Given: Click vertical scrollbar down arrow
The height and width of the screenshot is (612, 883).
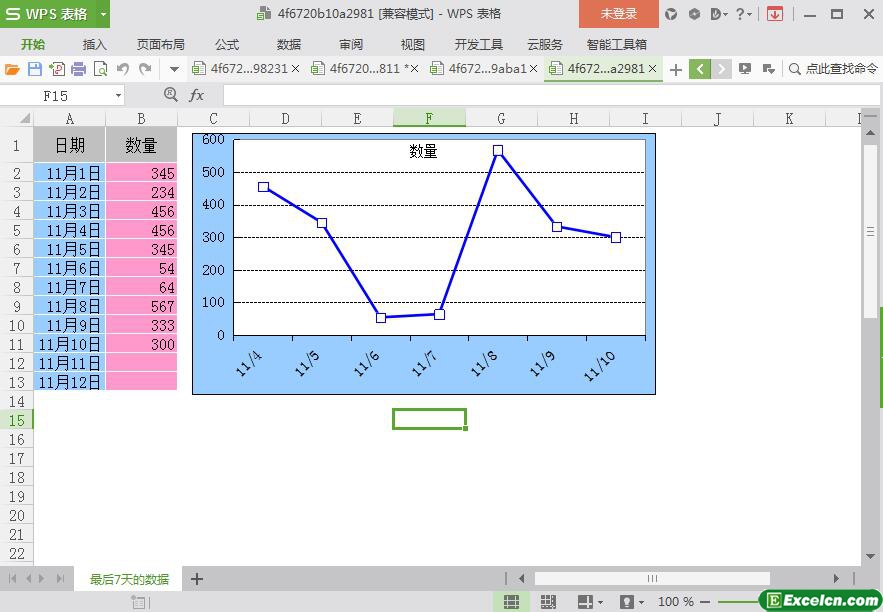Looking at the screenshot, I should pyautogui.click(x=871, y=556).
